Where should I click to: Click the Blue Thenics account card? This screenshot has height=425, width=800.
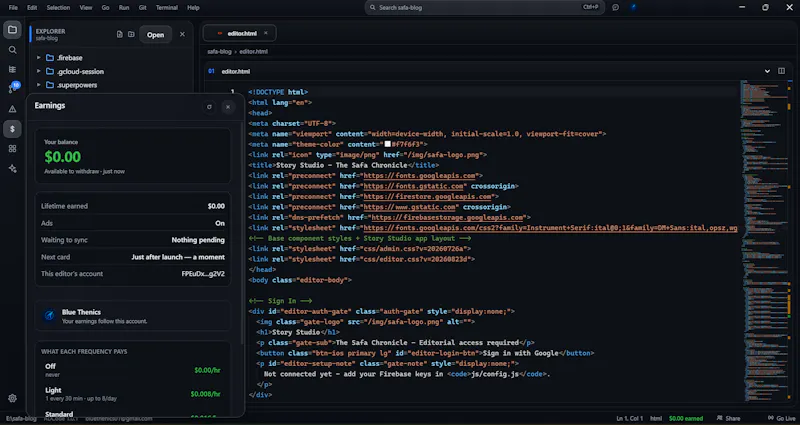coord(133,316)
